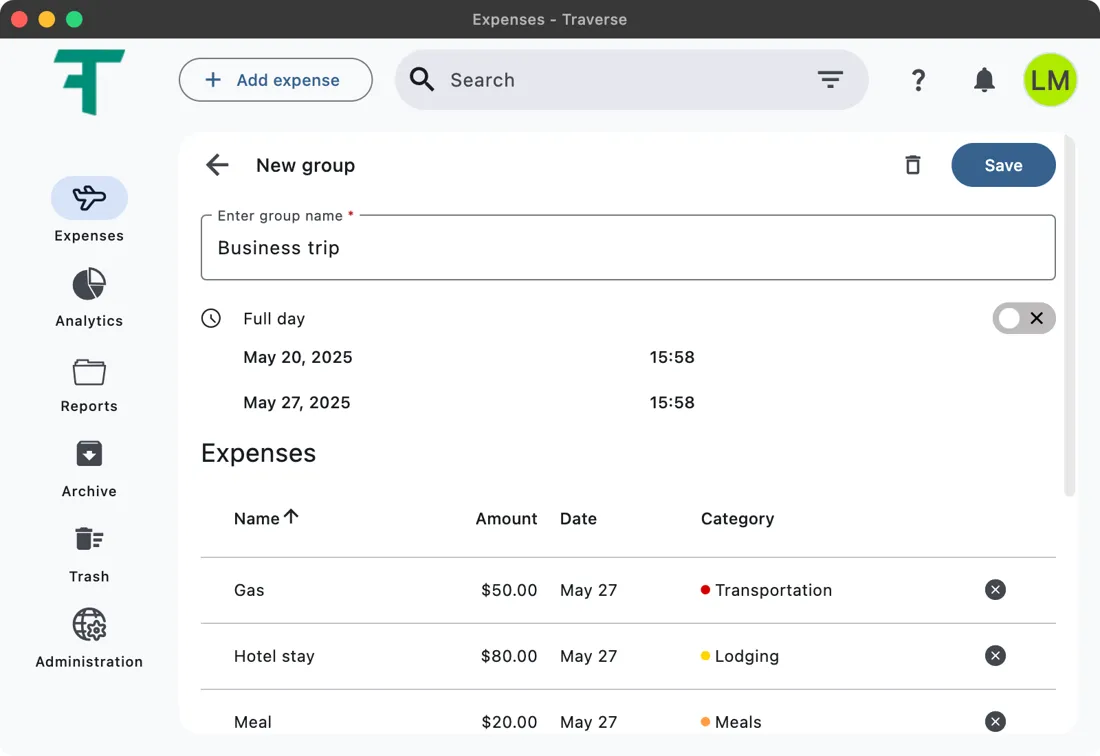Open the notifications bell
Viewport: 1100px width, 756px height.
(984, 80)
